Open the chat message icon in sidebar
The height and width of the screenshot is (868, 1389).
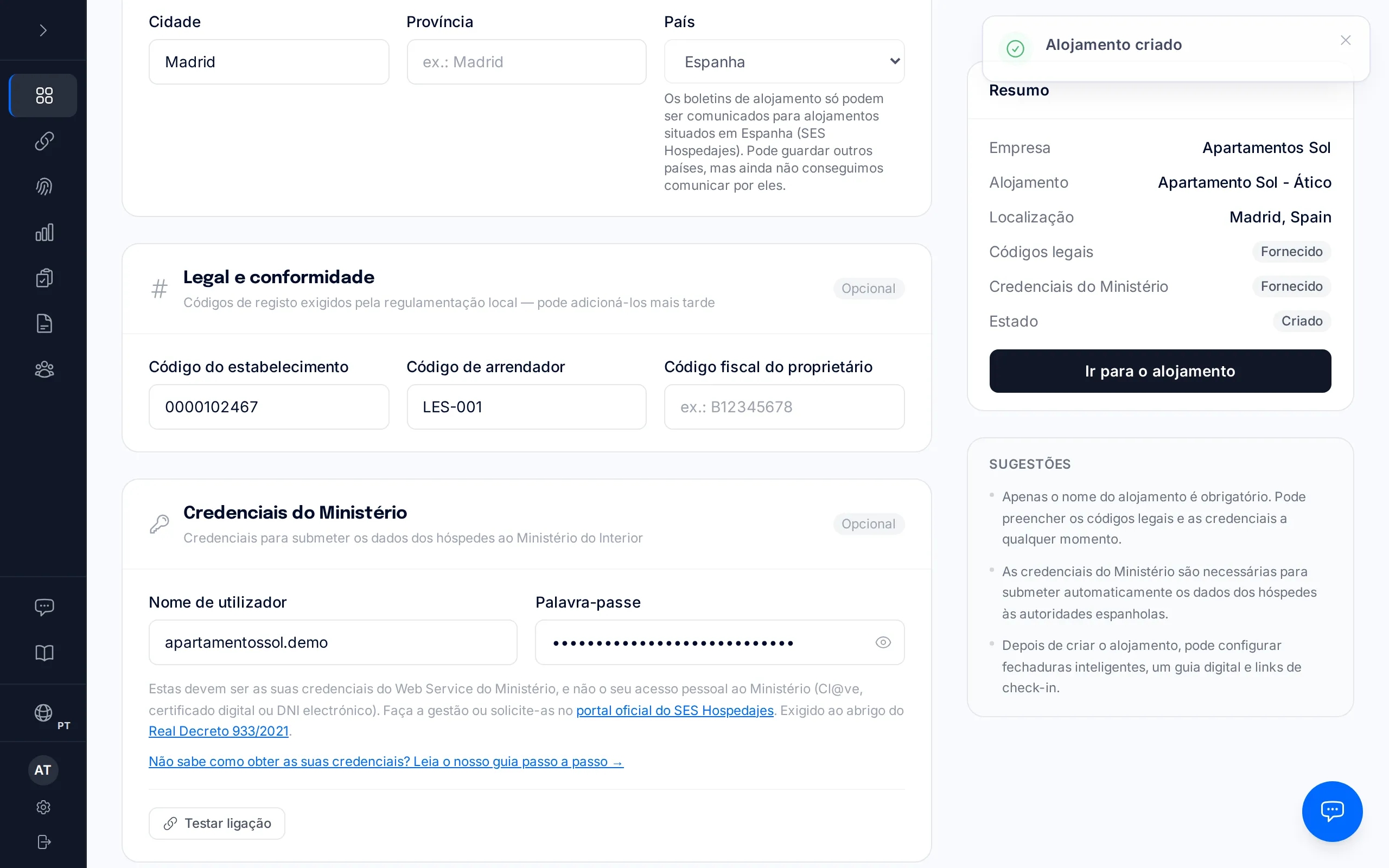coord(43,607)
